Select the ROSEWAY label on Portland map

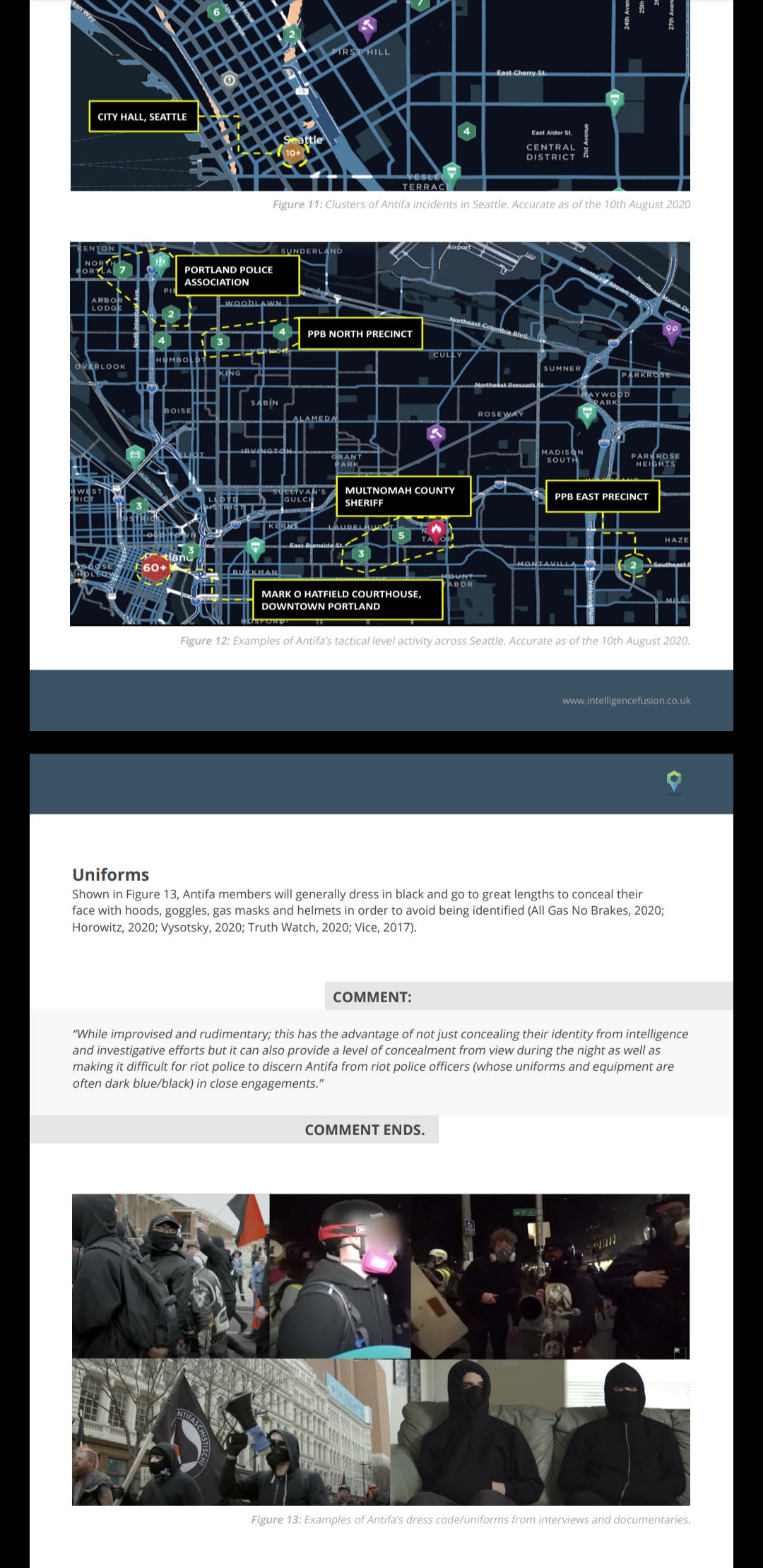(500, 414)
